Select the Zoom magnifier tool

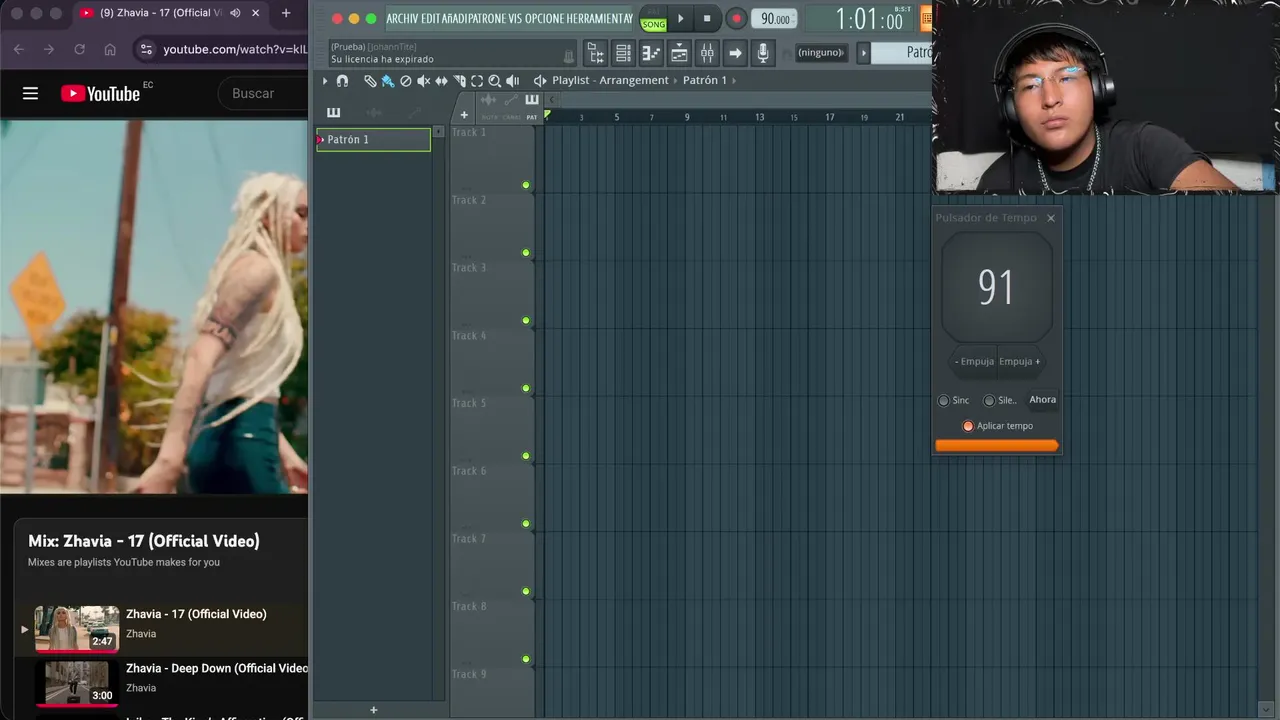(x=494, y=81)
